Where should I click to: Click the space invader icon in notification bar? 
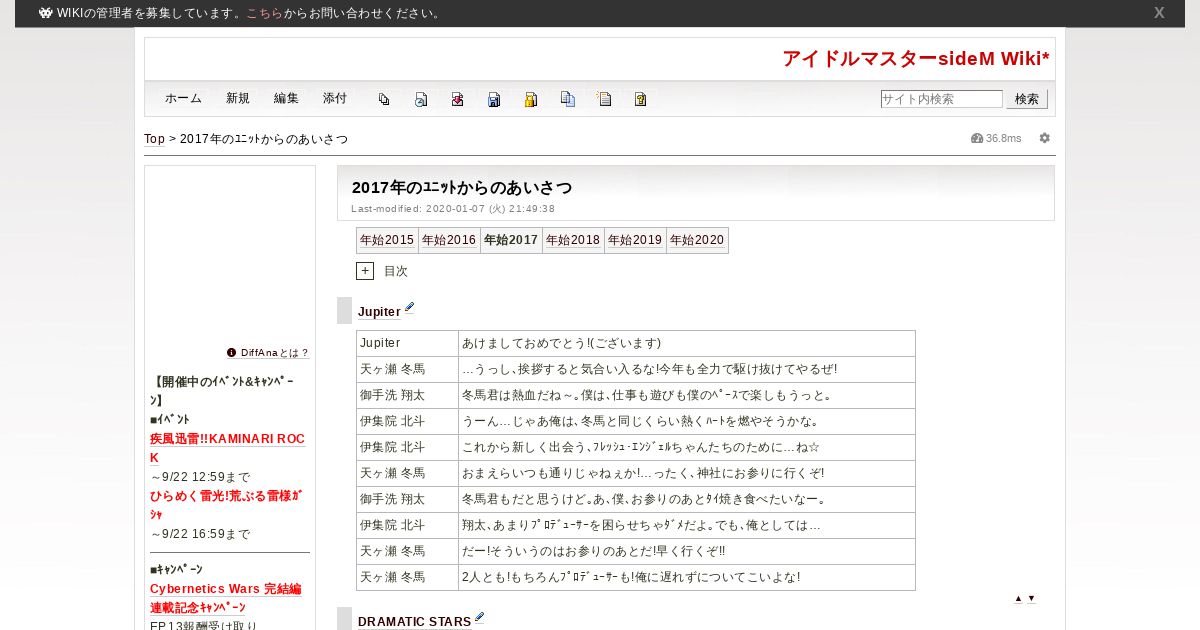click(x=46, y=13)
